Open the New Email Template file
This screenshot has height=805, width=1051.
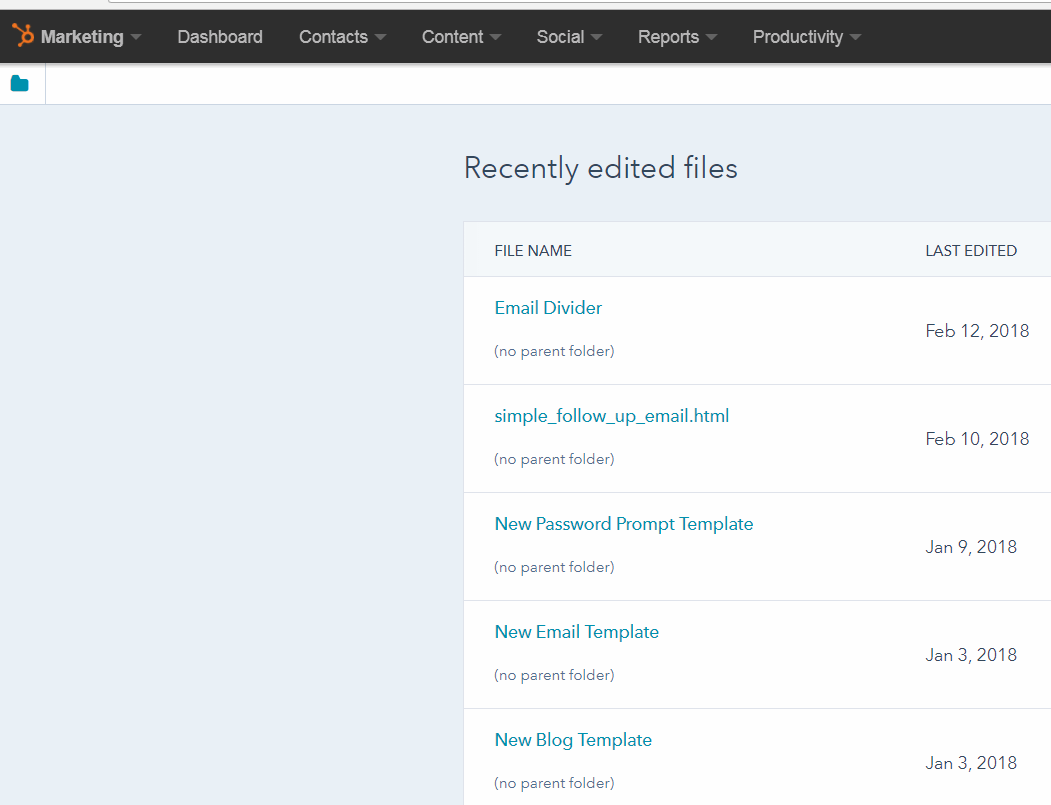[x=576, y=632]
